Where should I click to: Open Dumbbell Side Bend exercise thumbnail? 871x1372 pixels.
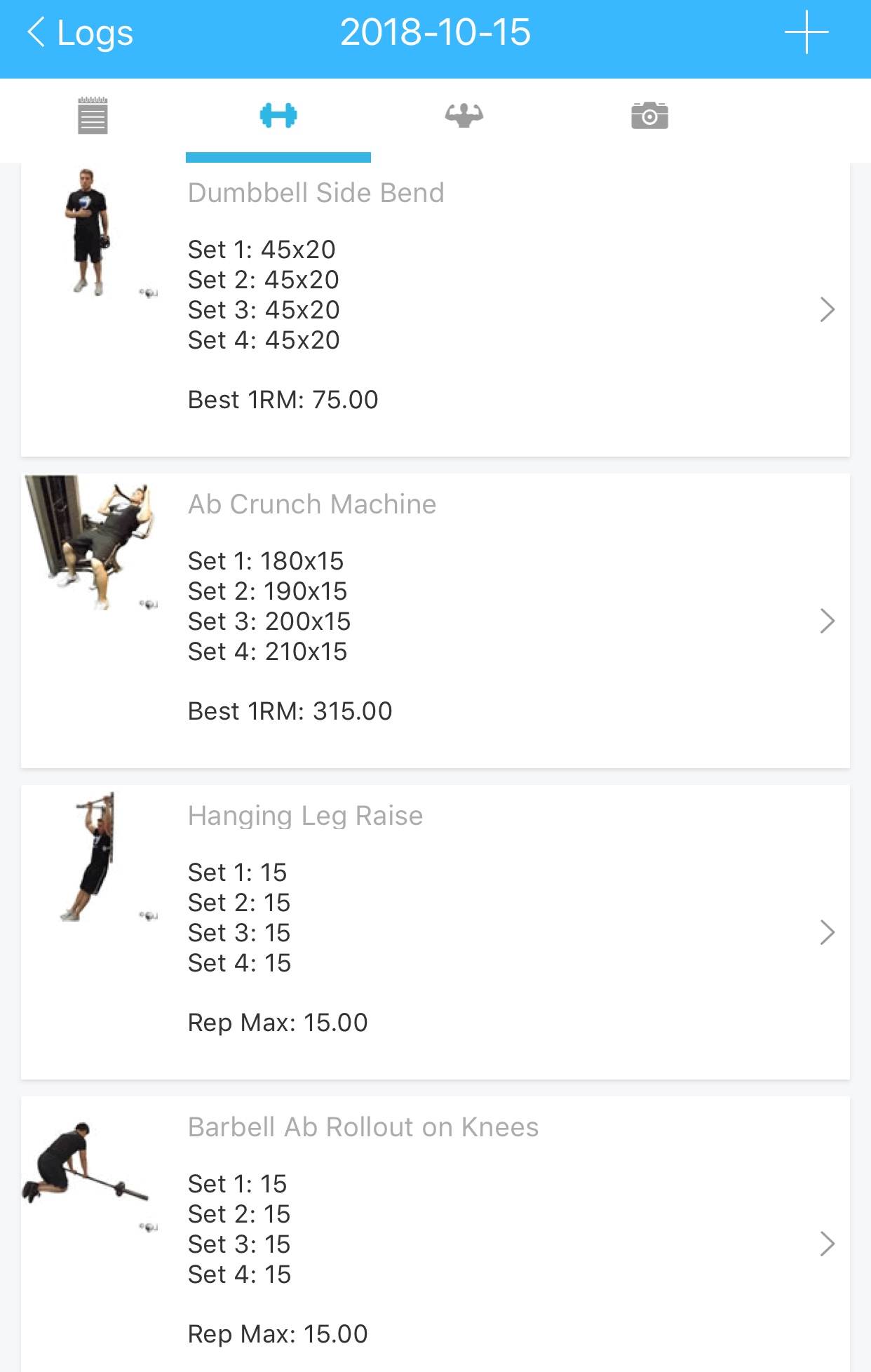pos(88,232)
